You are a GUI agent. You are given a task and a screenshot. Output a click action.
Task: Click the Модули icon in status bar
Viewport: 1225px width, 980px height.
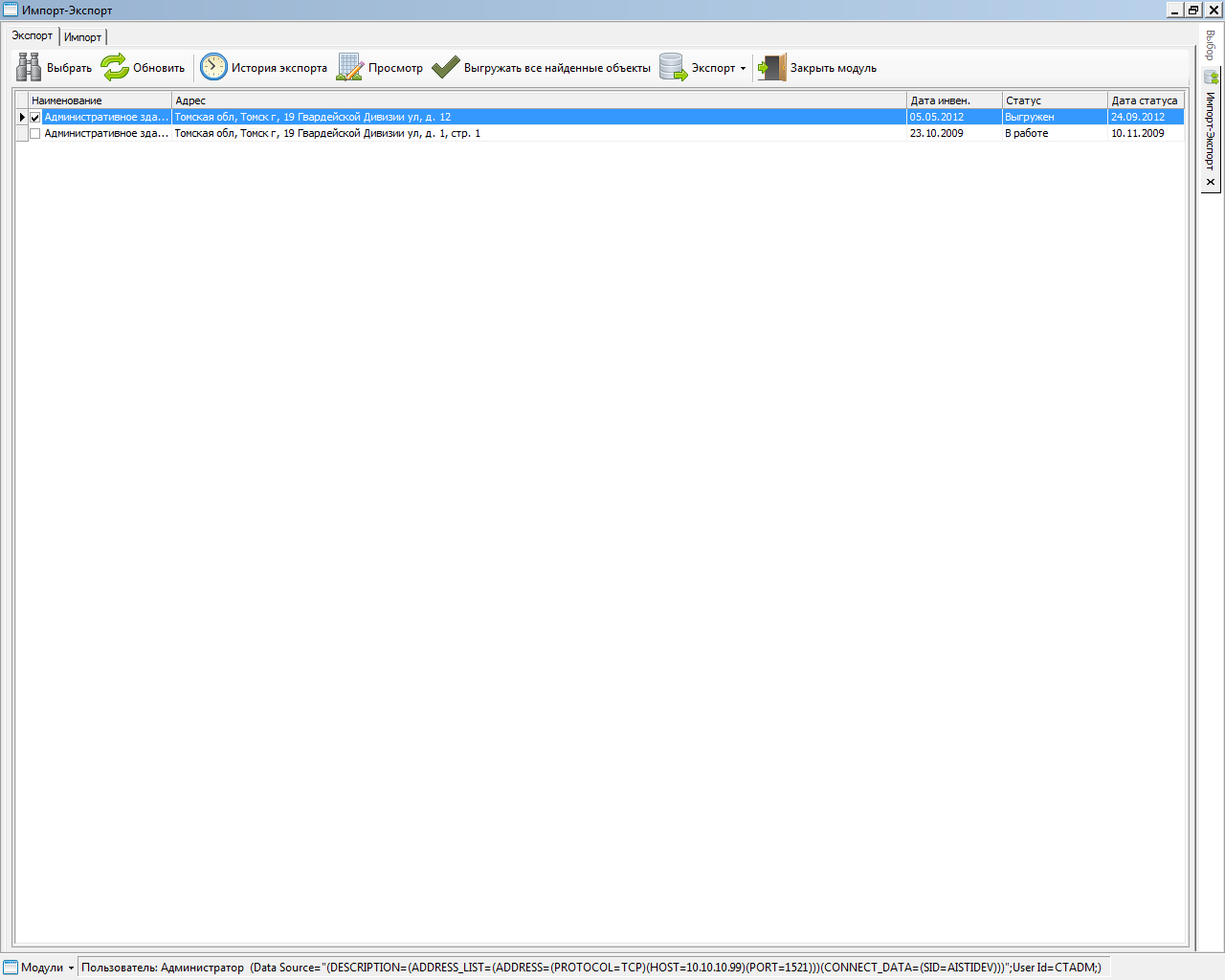11,967
